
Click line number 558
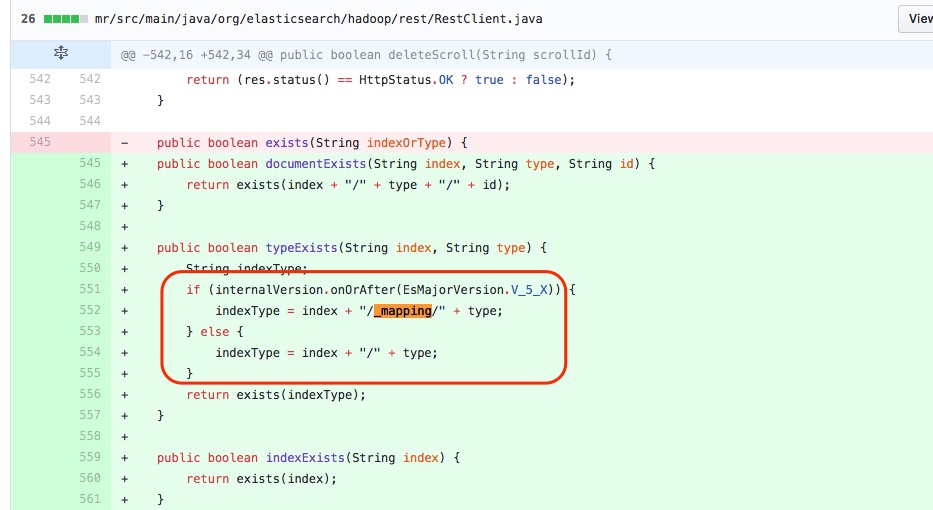coord(90,436)
